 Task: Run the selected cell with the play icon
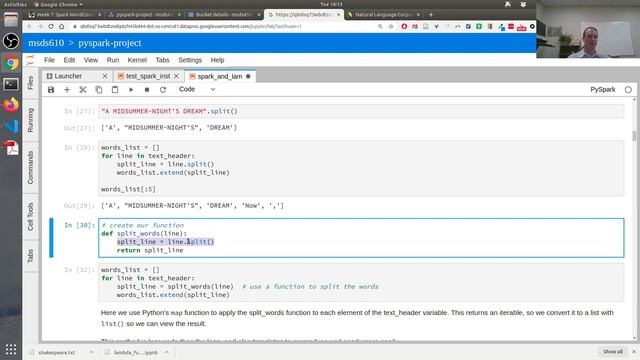(x=131, y=89)
